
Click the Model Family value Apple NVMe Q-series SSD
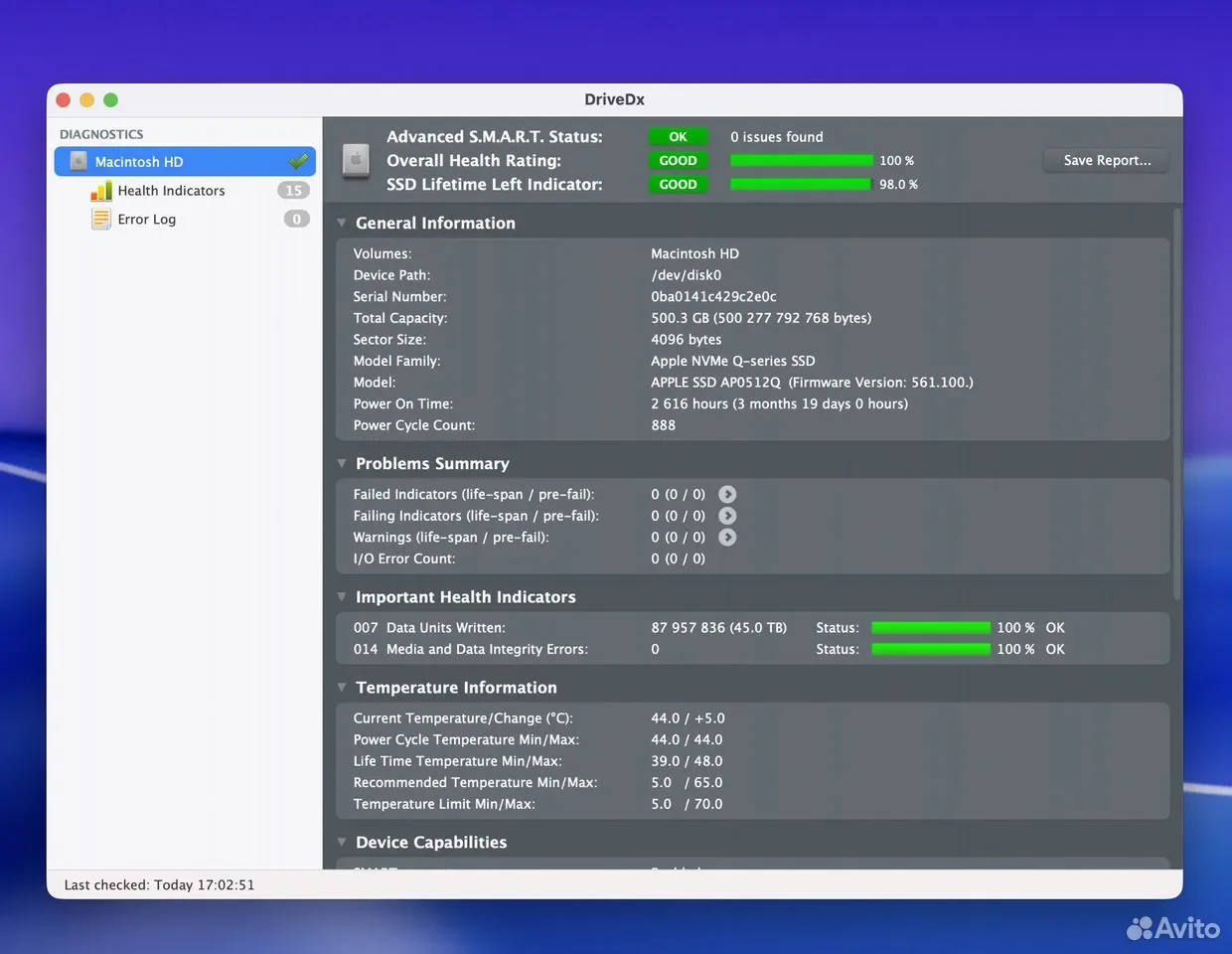732,361
